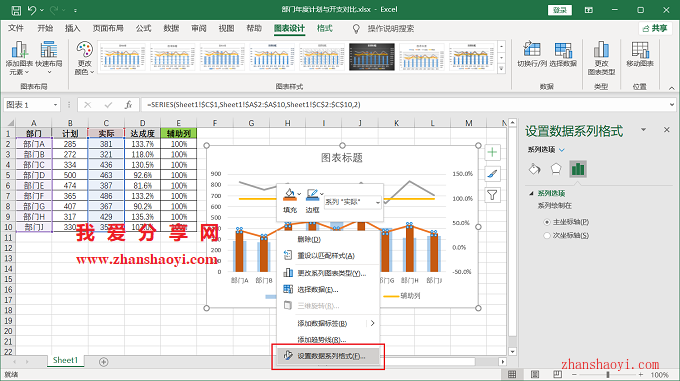Click ribbon display options icon
The image size is (680, 381).
588,10
